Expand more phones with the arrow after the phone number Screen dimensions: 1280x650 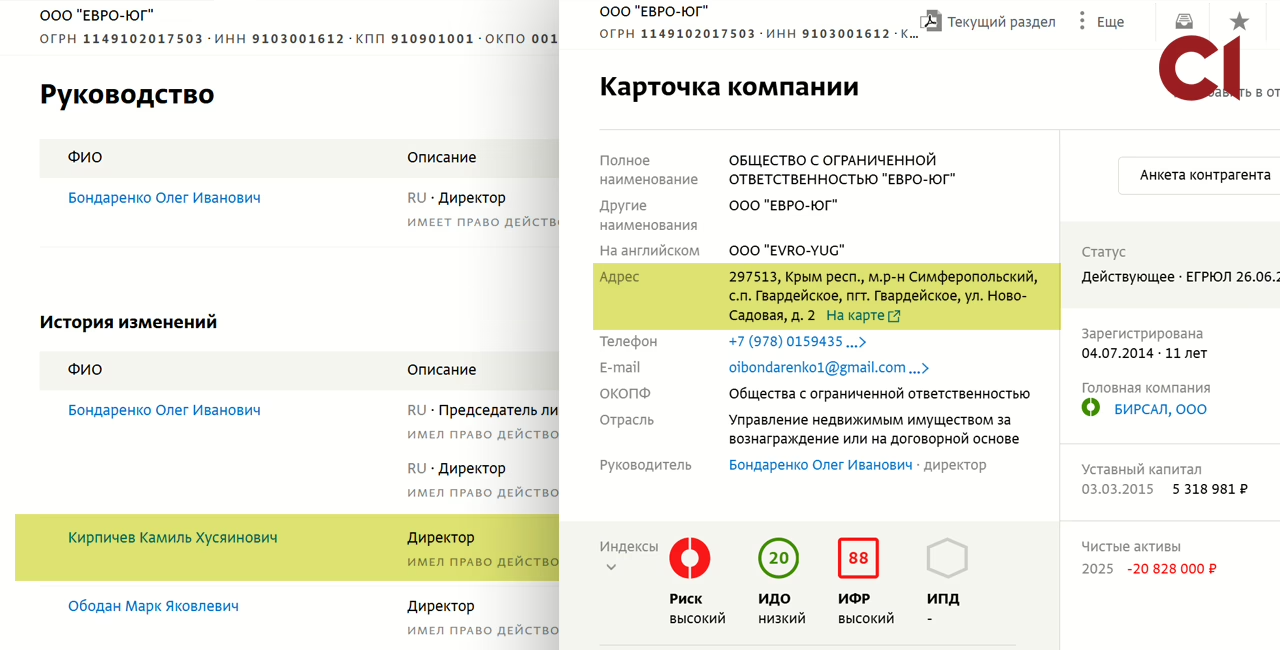pos(856,342)
